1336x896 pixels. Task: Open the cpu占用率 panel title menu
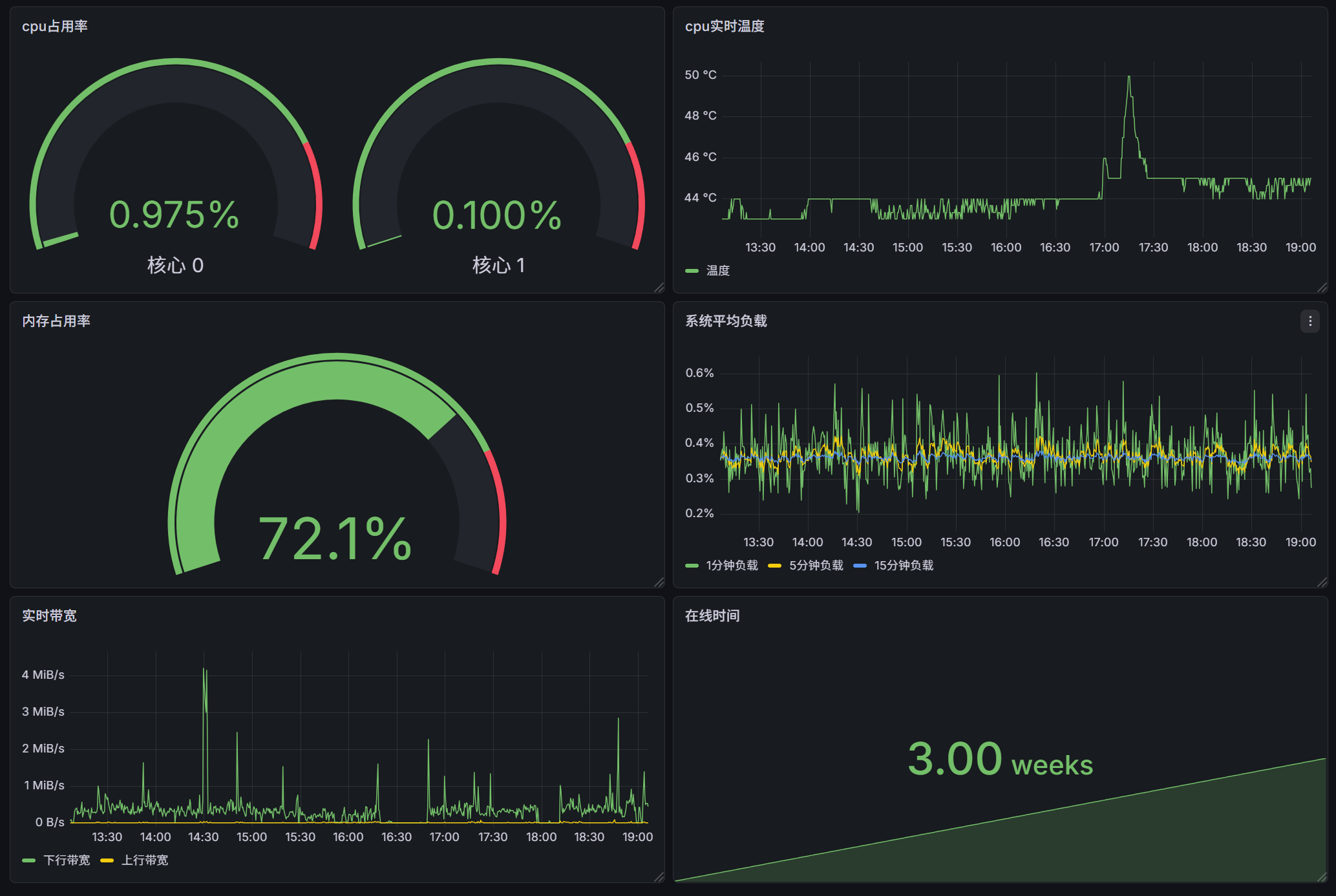tap(55, 27)
